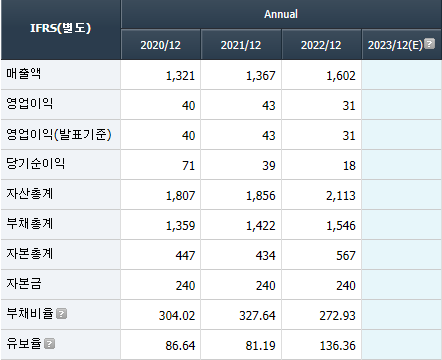Click the 영업이익 row label
This screenshot has height=360, width=442.
[x=29, y=103]
